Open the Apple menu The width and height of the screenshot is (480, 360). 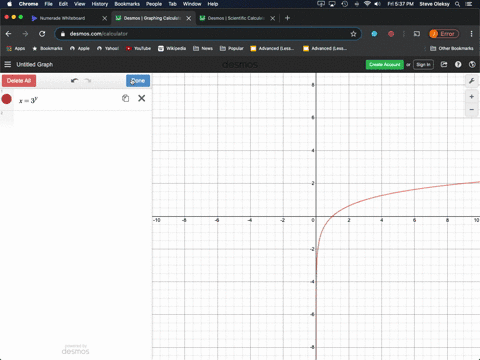[x=9, y=4]
